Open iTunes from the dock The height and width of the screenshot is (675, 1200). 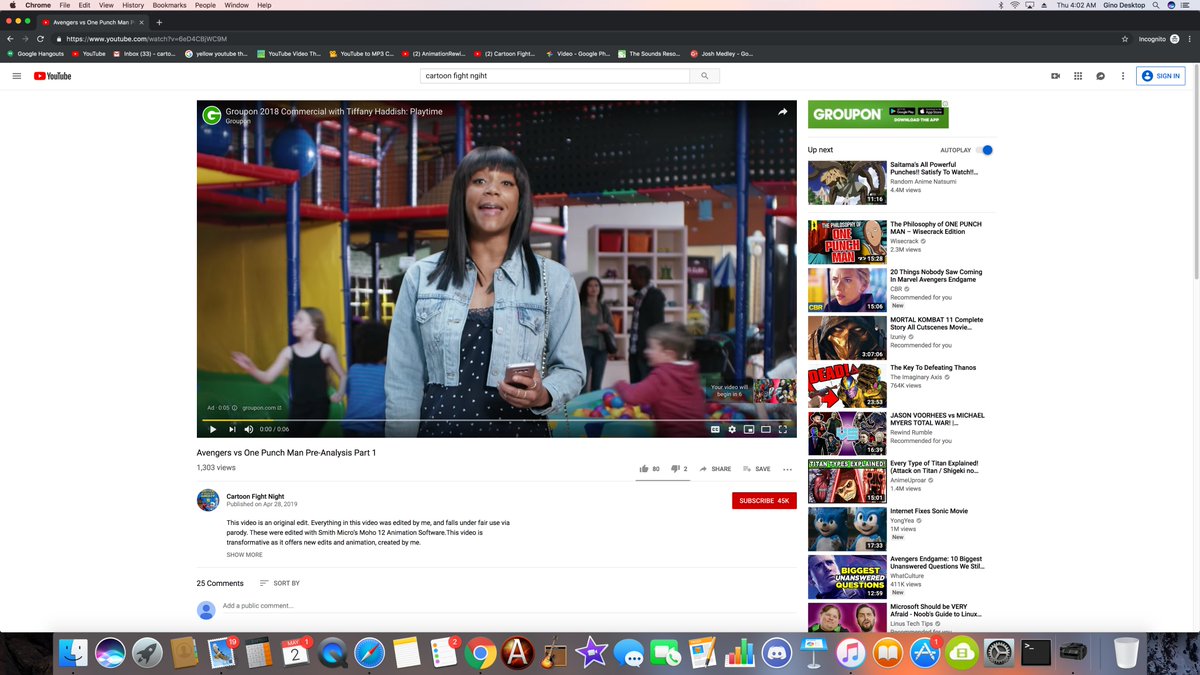851,653
